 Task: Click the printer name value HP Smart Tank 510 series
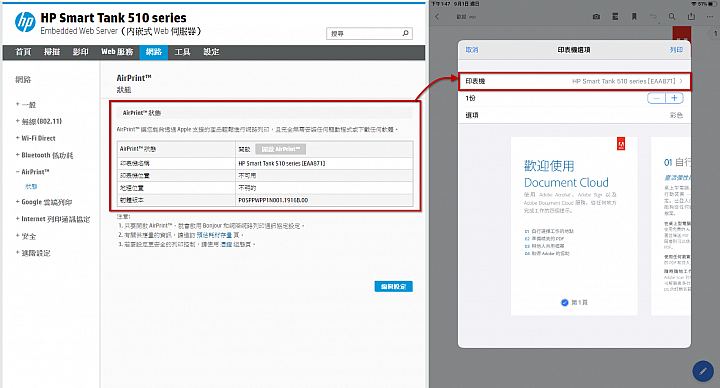point(281,163)
